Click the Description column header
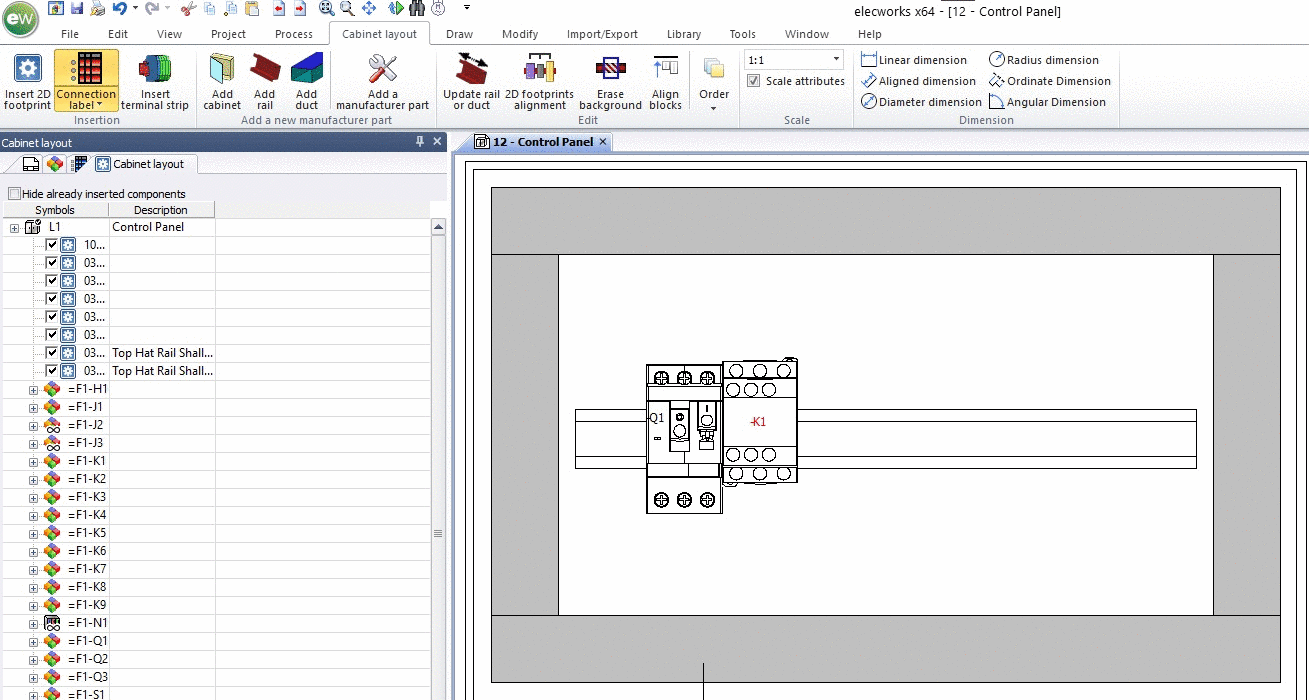The width and height of the screenshot is (1309, 700). 161,210
